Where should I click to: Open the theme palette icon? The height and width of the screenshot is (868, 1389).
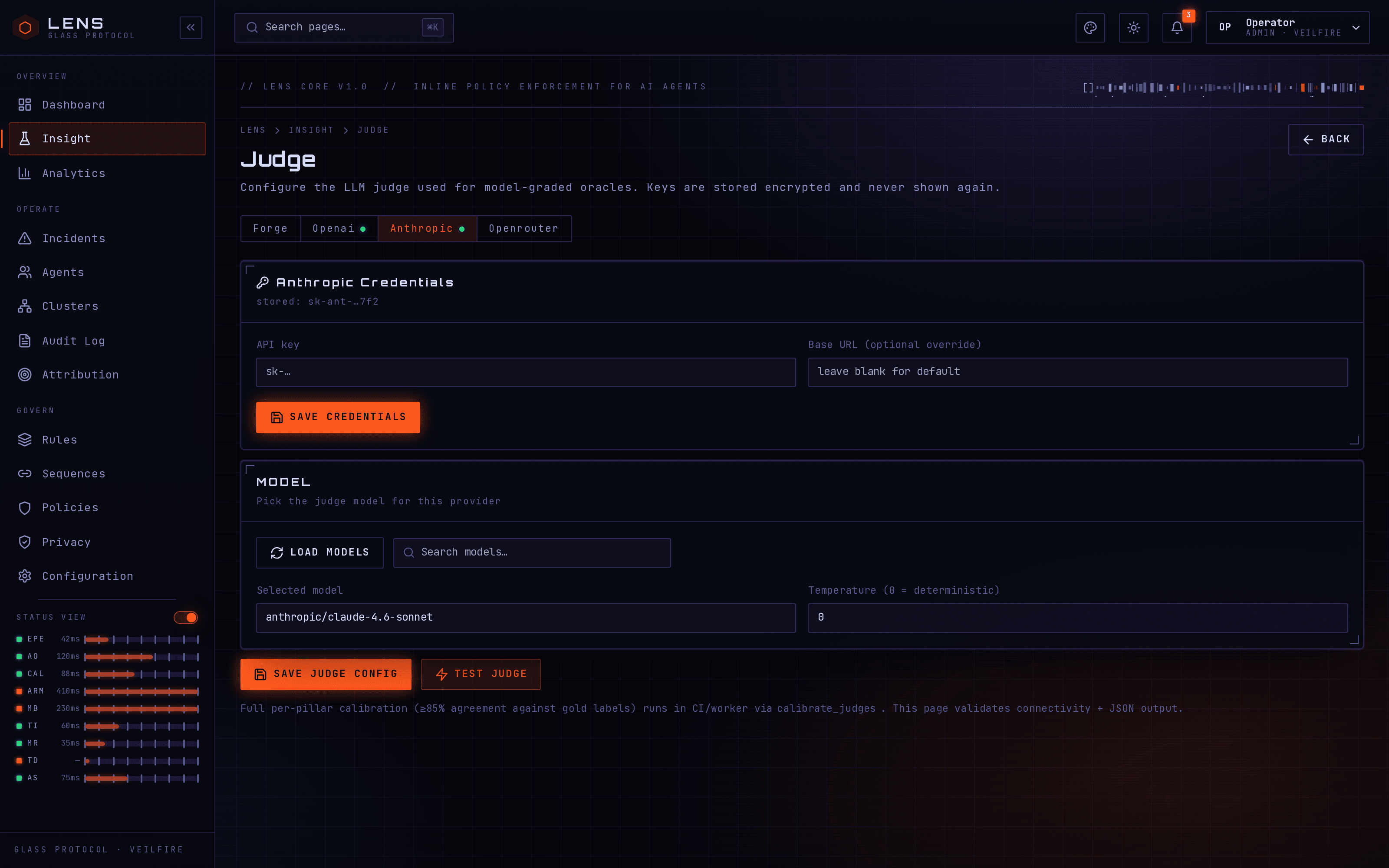pos(1090,27)
